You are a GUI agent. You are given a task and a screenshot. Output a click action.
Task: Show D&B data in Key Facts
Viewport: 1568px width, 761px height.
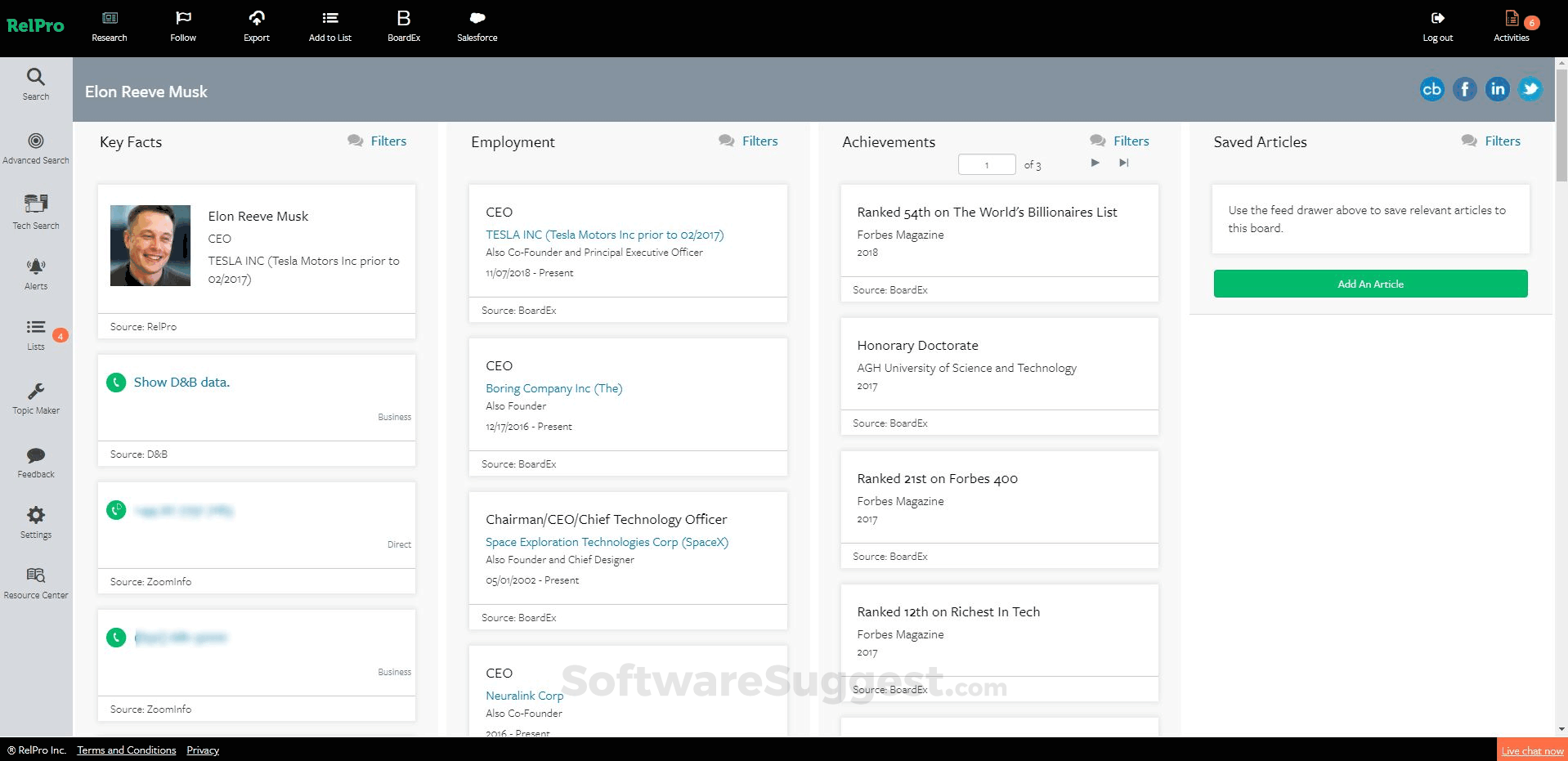(x=181, y=382)
